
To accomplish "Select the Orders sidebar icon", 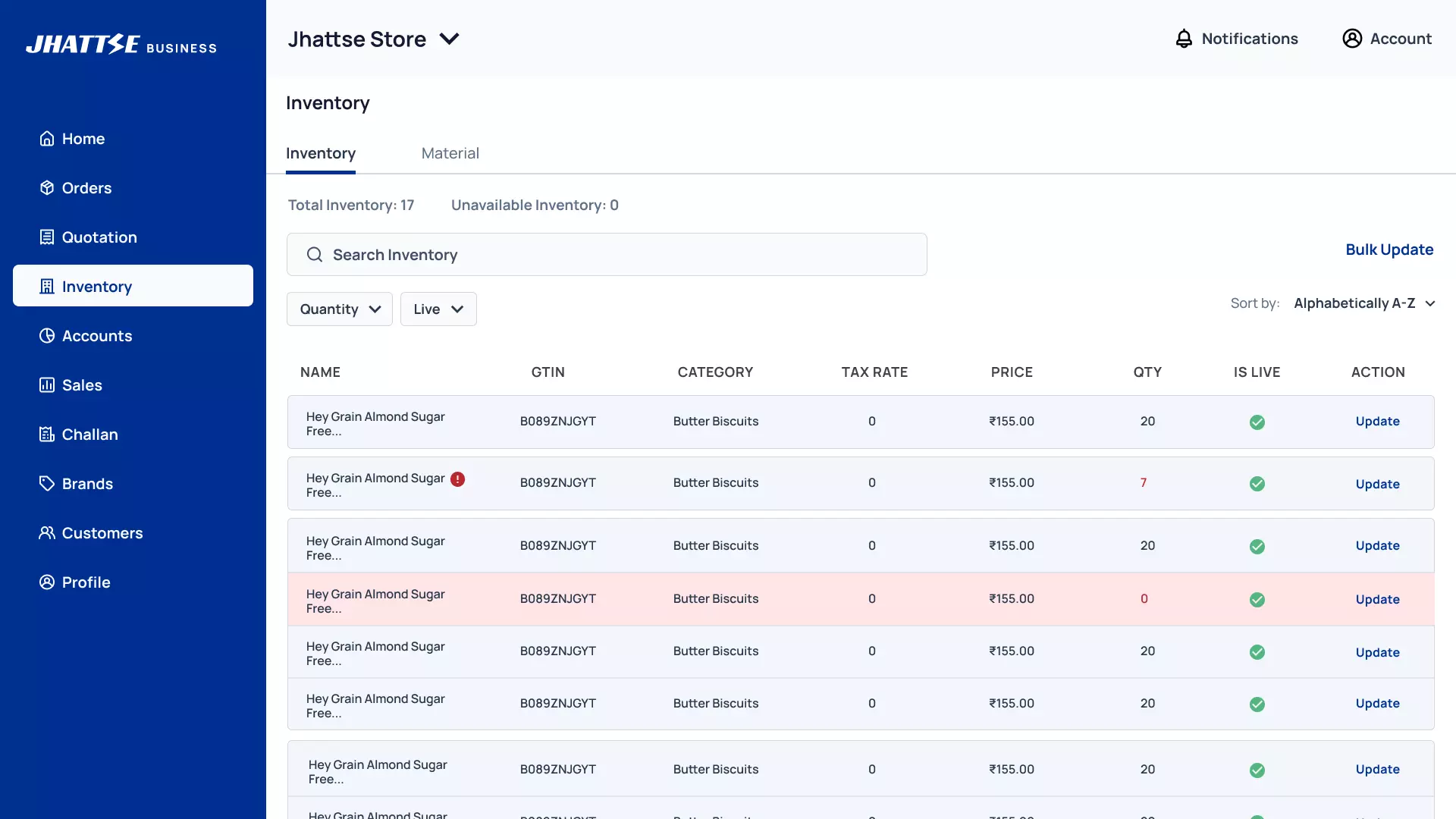I will [47, 187].
